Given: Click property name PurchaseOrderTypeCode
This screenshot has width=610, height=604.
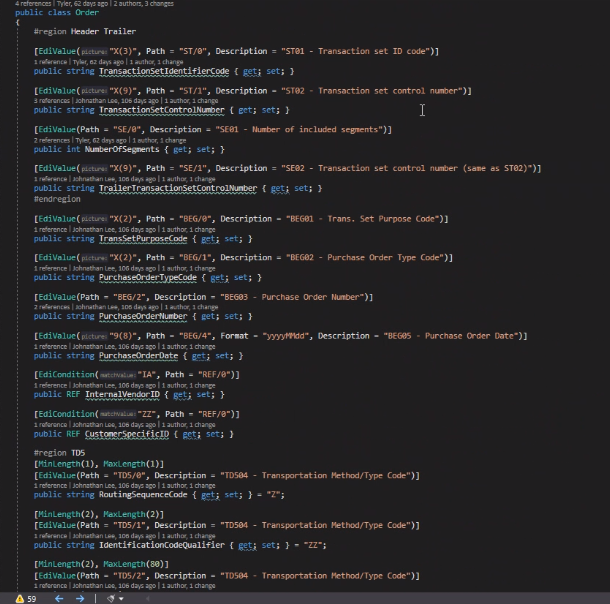Looking at the screenshot, I should [x=148, y=277].
